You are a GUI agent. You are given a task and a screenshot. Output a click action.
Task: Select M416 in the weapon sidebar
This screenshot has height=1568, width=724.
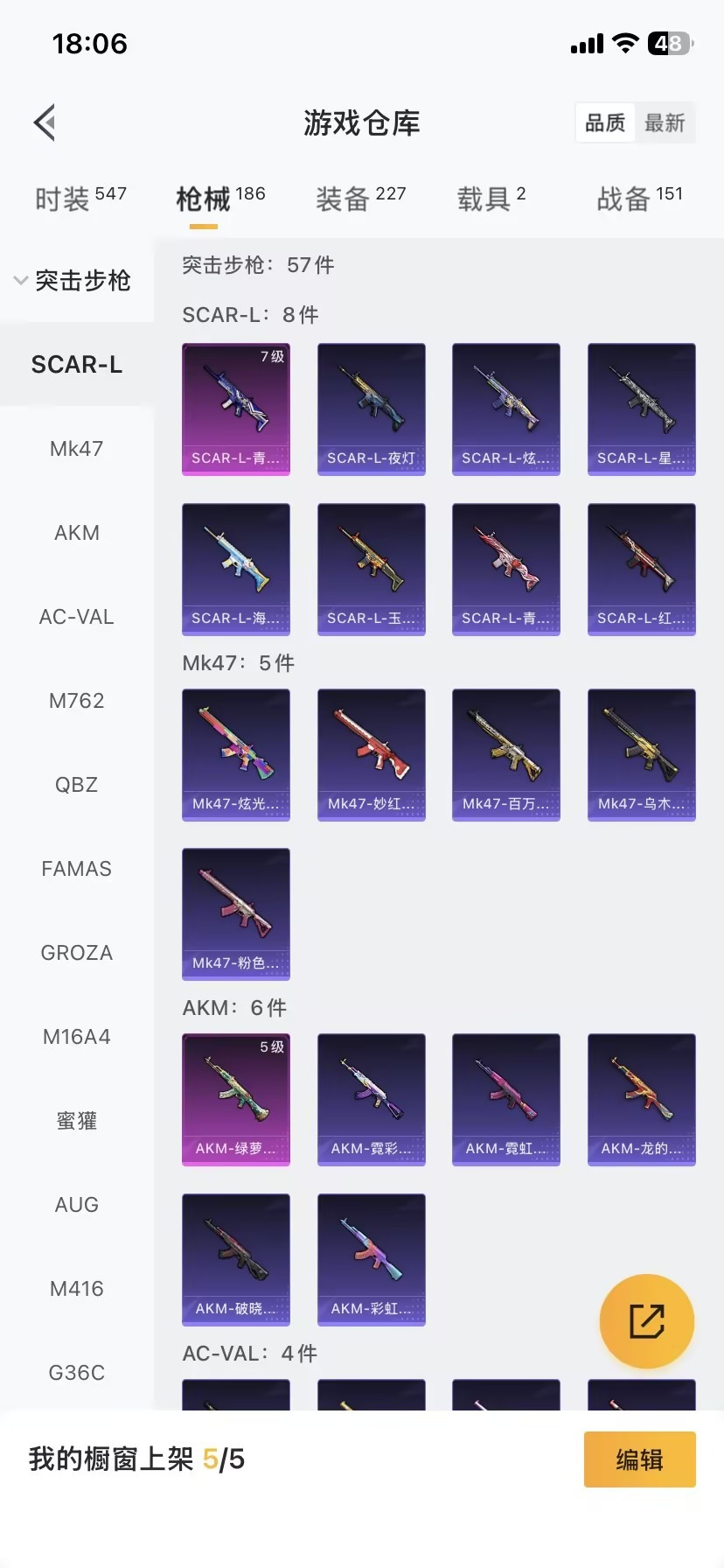(x=77, y=1289)
